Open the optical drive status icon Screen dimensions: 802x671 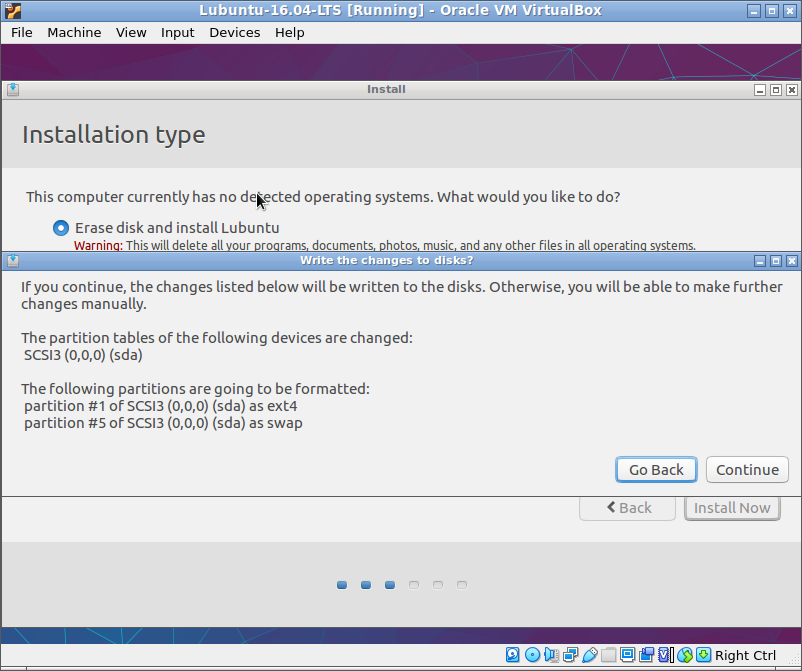tap(532, 655)
